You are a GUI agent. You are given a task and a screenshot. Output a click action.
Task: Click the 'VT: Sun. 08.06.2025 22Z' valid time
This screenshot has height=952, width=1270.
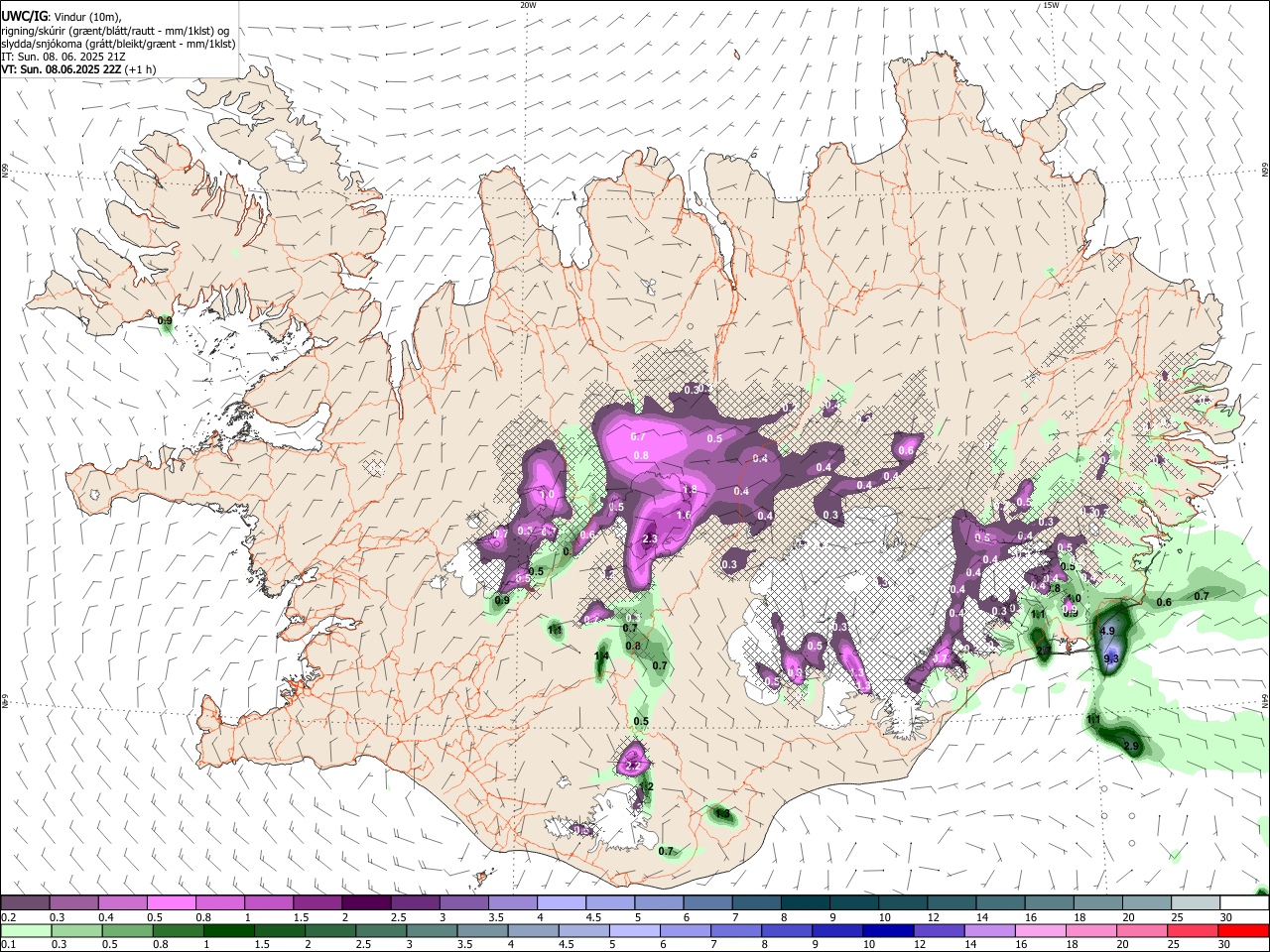coord(61,69)
